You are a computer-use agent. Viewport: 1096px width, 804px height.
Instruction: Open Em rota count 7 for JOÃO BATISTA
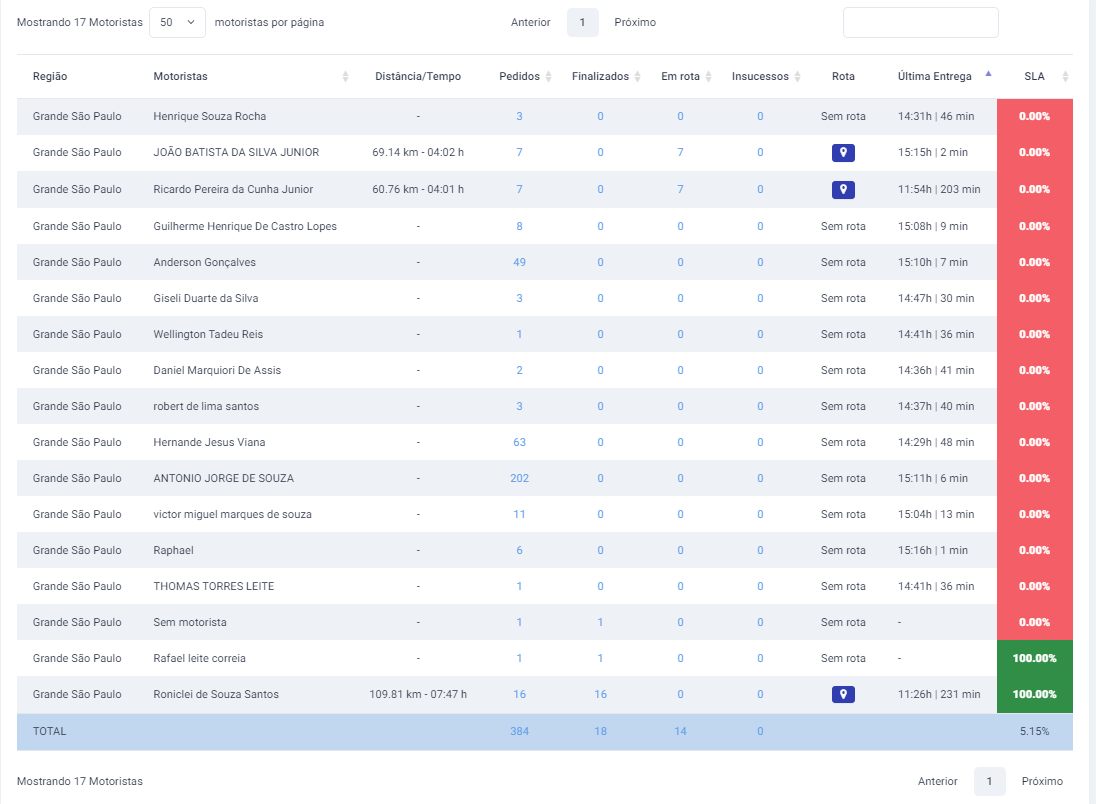click(x=680, y=152)
